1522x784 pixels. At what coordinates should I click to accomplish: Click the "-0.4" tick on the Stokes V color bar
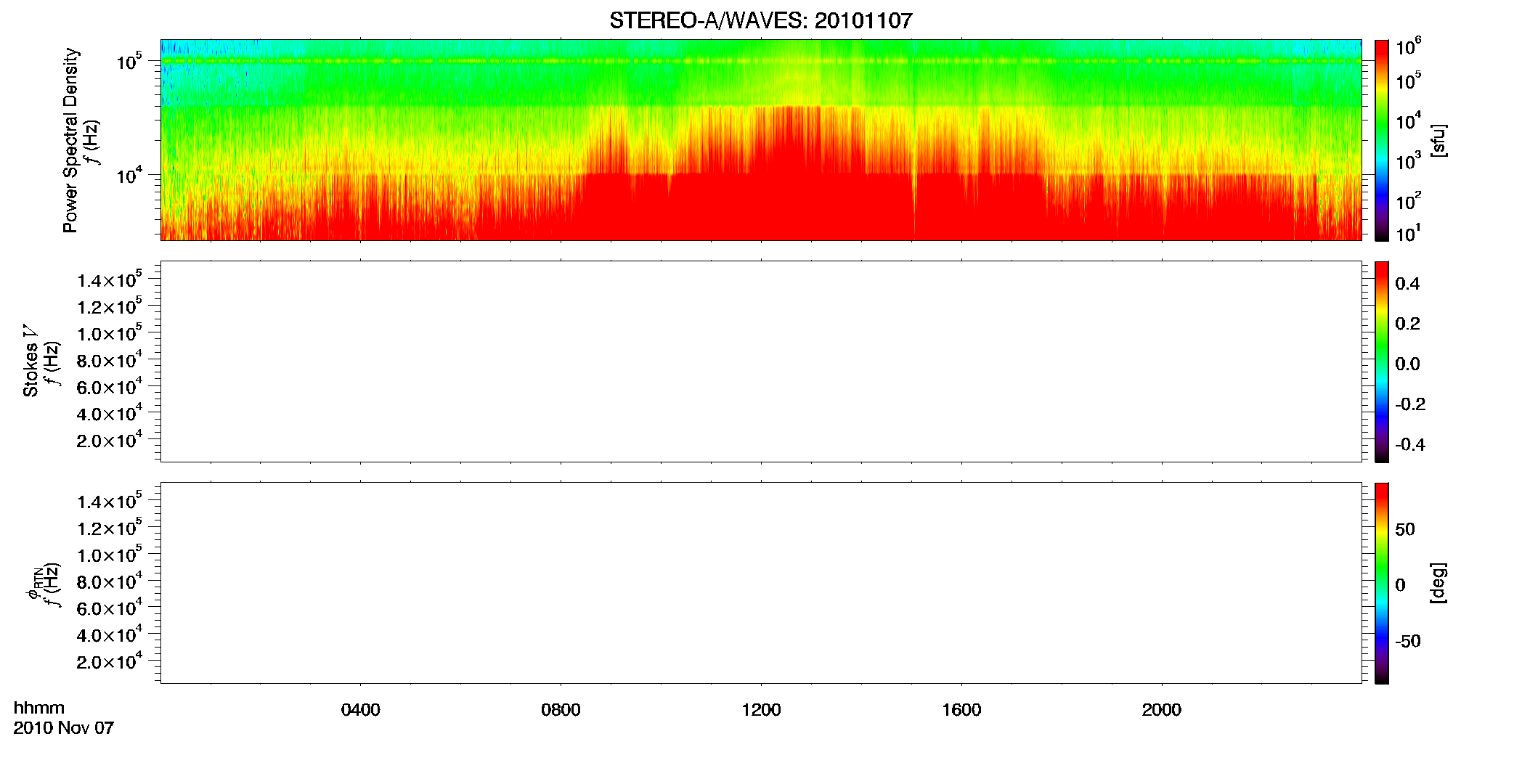pyautogui.click(x=1410, y=445)
